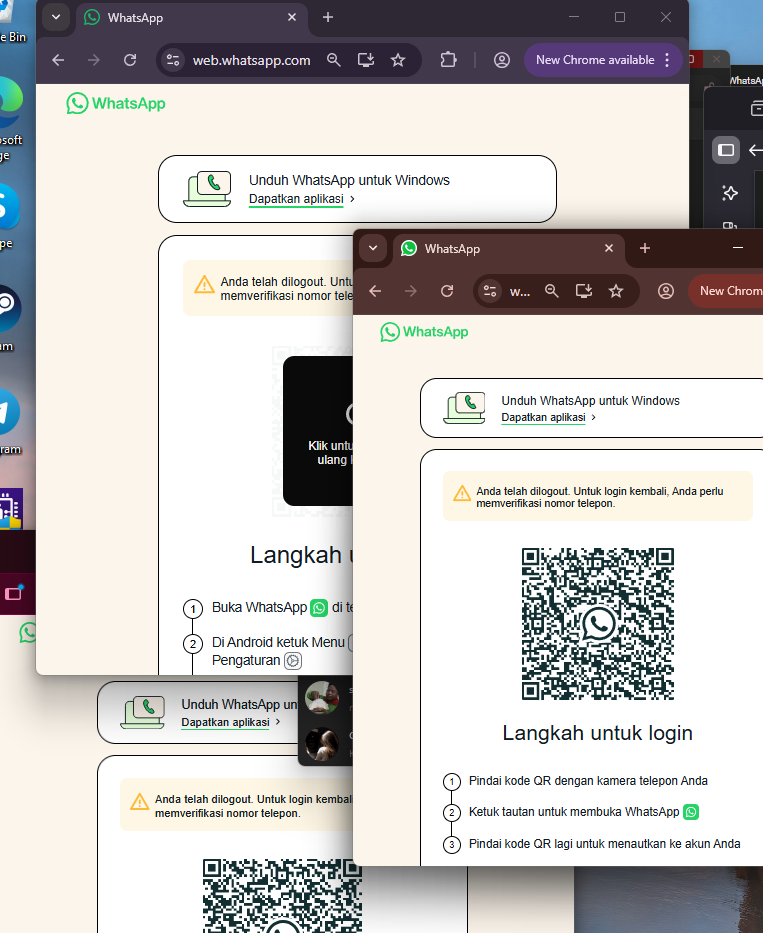This screenshot has height=933, width=763.
Task: Click warning triangle in front window logout notice
Action: click(462, 493)
